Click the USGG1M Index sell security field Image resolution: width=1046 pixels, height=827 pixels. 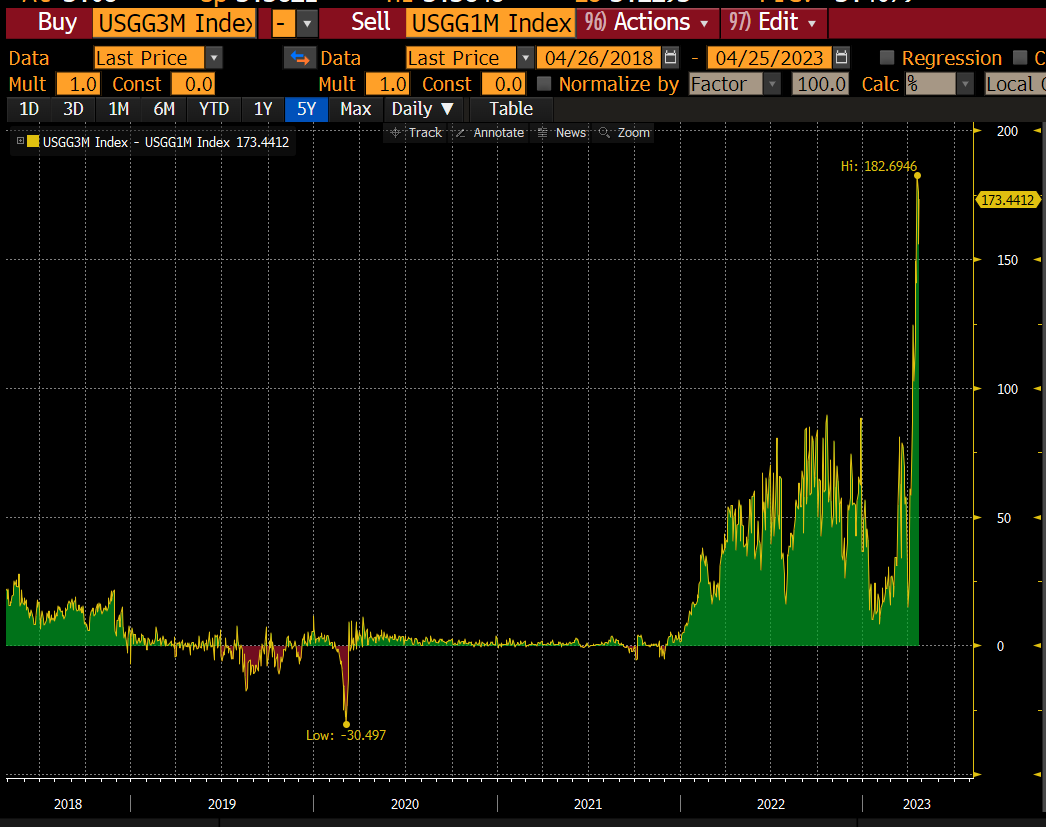click(x=490, y=24)
